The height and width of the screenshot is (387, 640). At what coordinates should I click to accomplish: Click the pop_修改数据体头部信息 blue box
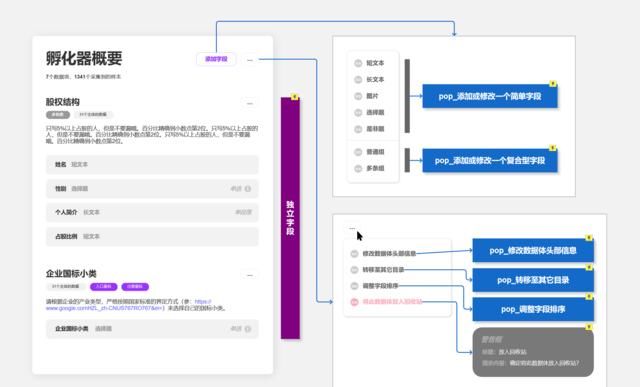[x=533, y=250]
